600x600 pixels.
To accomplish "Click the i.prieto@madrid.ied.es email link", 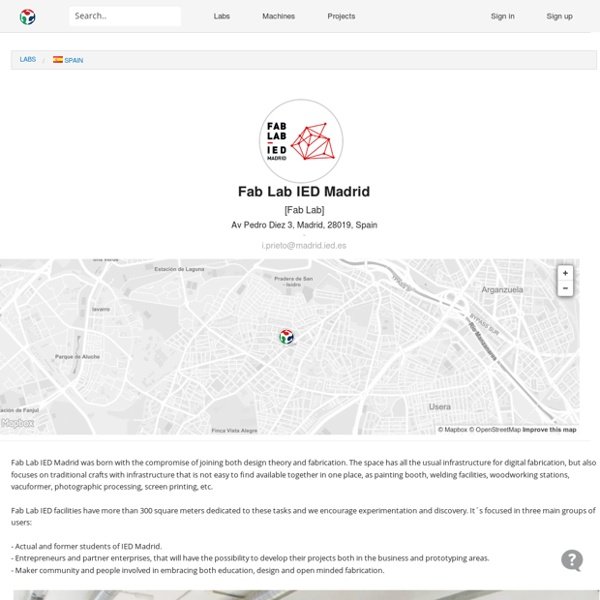I will coord(303,245).
